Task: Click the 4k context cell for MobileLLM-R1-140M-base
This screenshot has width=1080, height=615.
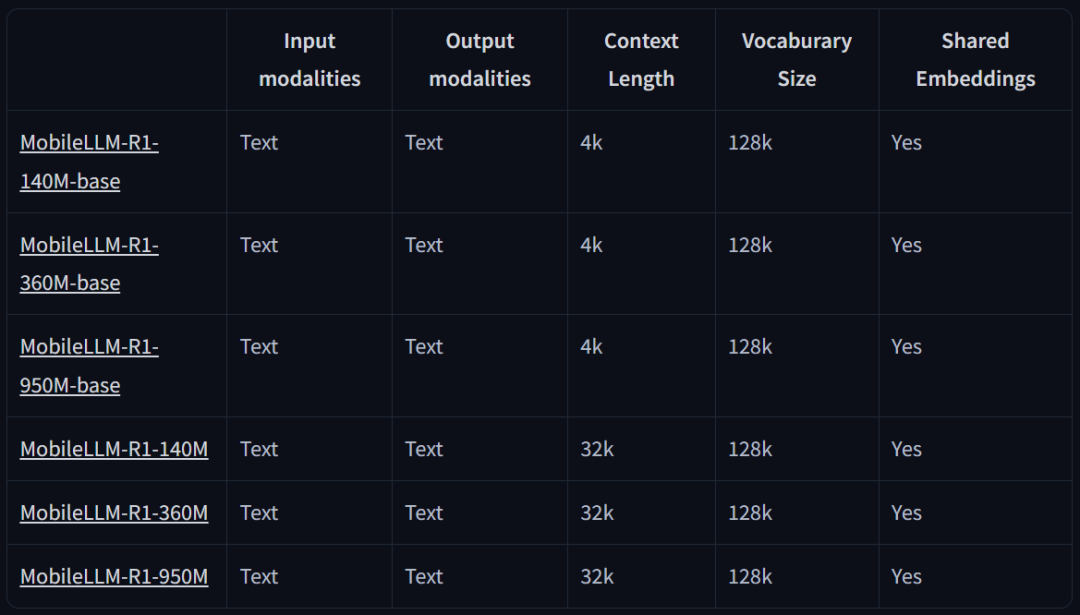Action: [x=592, y=143]
